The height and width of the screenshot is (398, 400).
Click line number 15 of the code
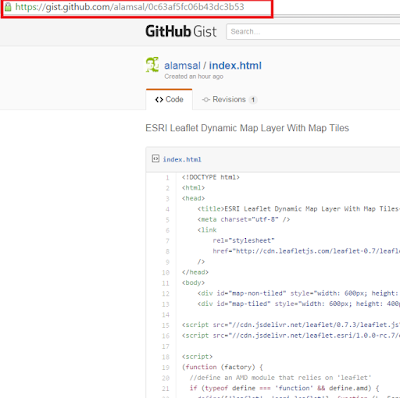tap(166, 325)
